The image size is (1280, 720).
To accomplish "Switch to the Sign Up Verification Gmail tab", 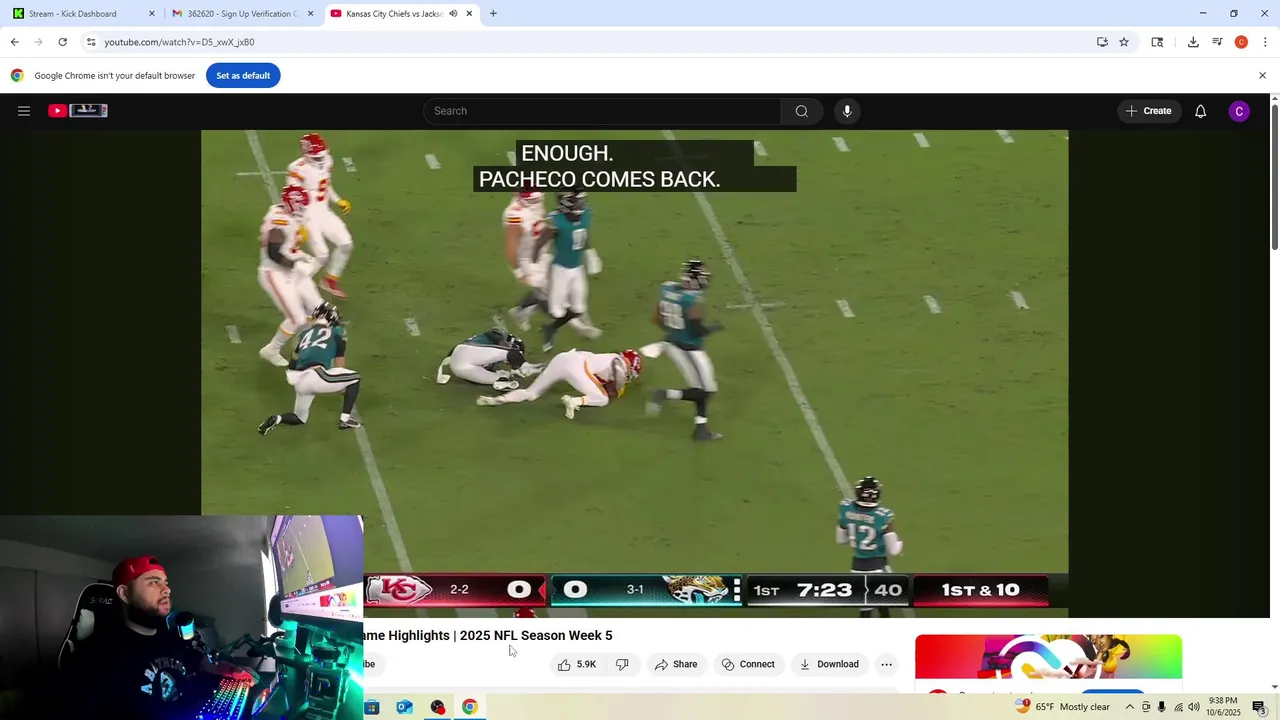I will click(x=243, y=14).
